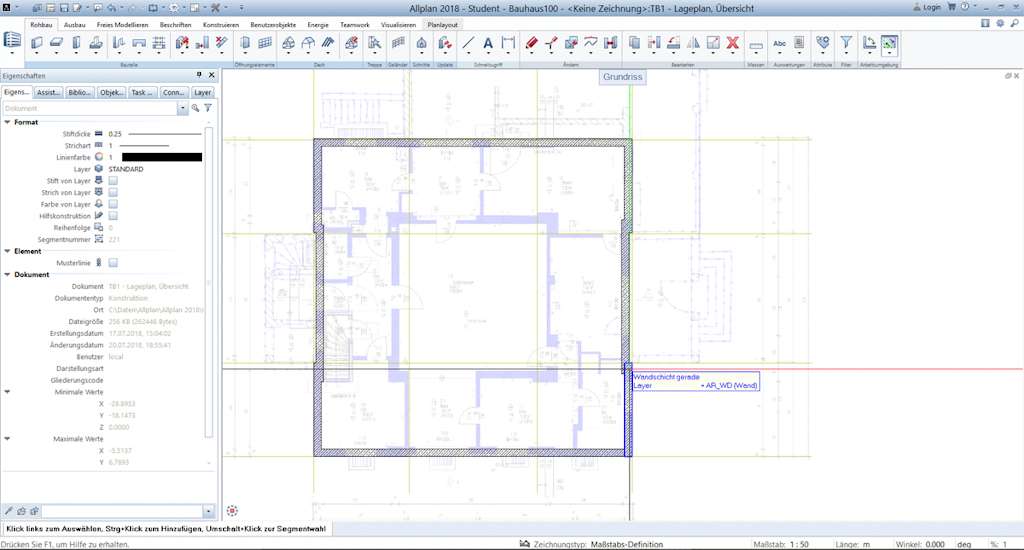The width and height of the screenshot is (1024, 550).
Task: Collapse the Format section
Action: point(8,122)
